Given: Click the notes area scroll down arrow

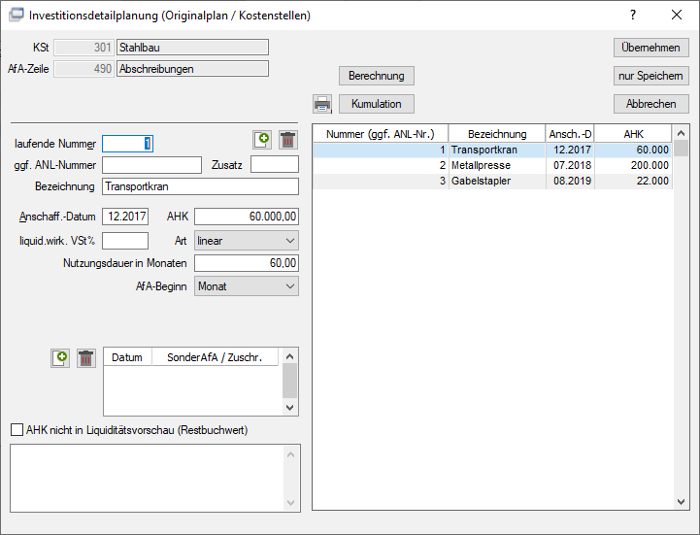Looking at the screenshot, I should 291,503.
